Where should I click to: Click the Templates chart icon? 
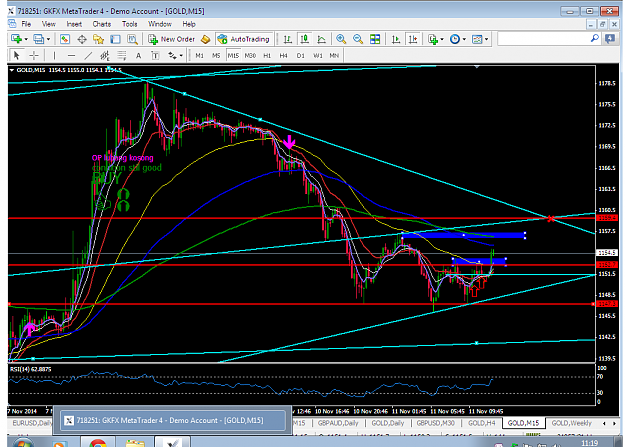coord(477,39)
